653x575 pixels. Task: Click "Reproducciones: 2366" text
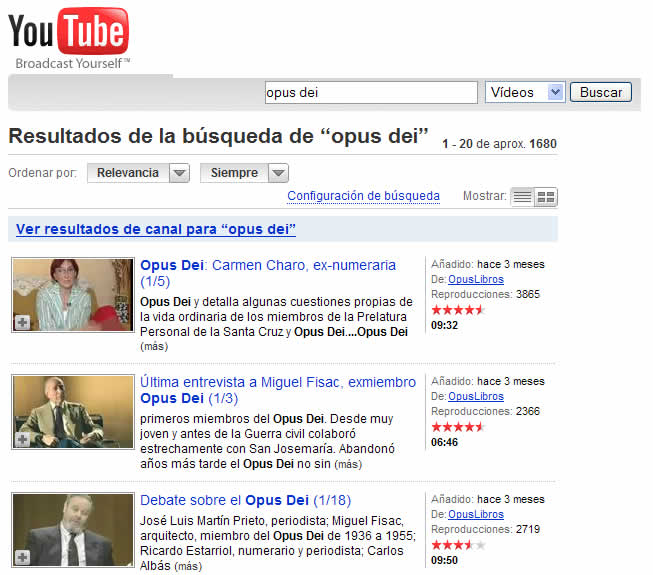click(x=486, y=411)
